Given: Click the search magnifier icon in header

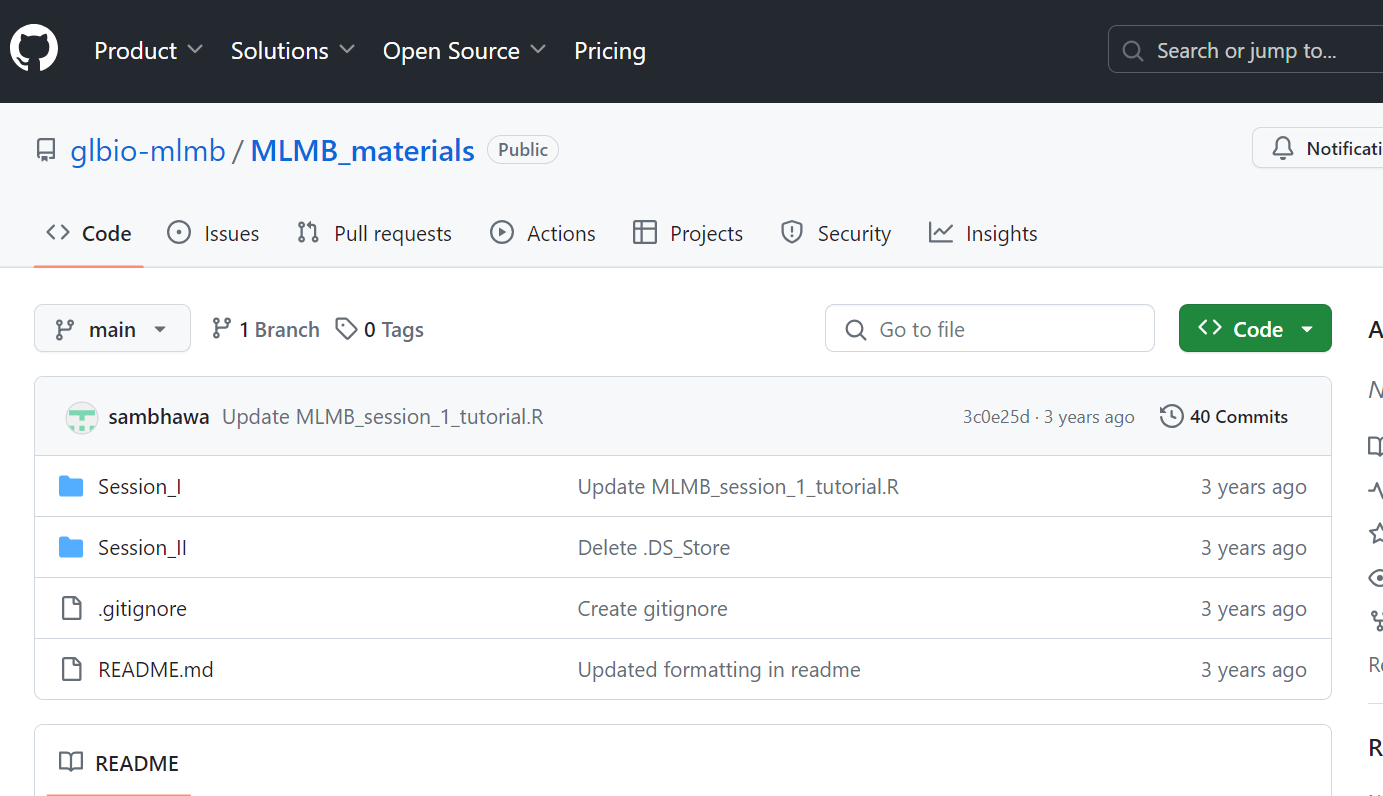Looking at the screenshot, I should pos(1133,51).
